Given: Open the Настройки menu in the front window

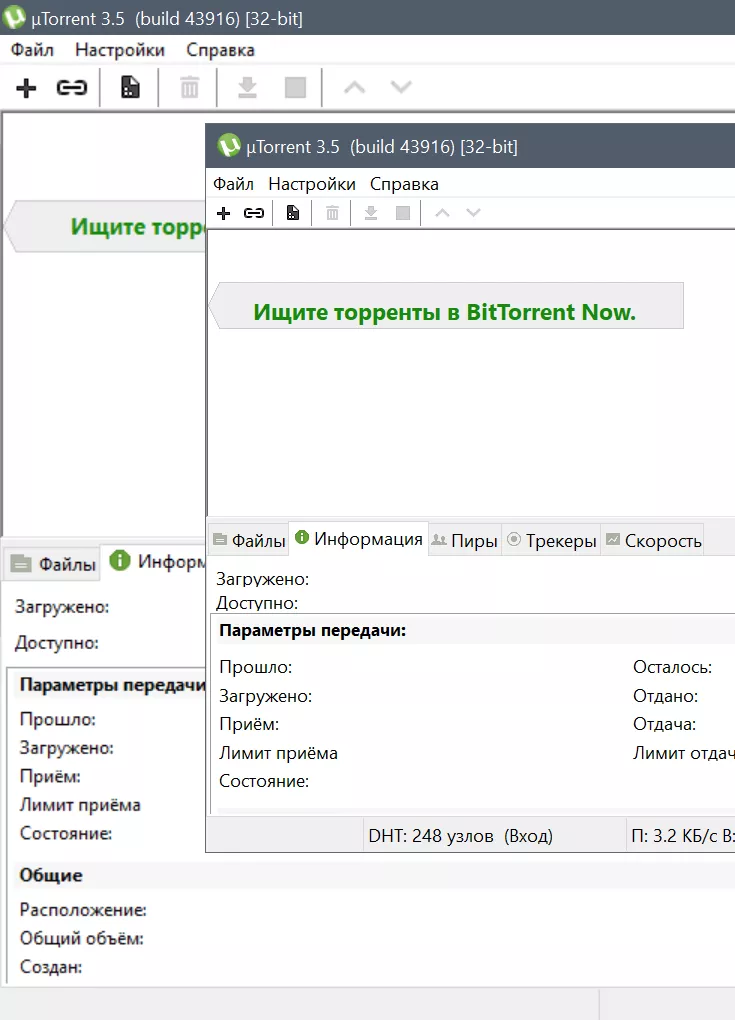Looking at the screenshot, I should [312, 184].
